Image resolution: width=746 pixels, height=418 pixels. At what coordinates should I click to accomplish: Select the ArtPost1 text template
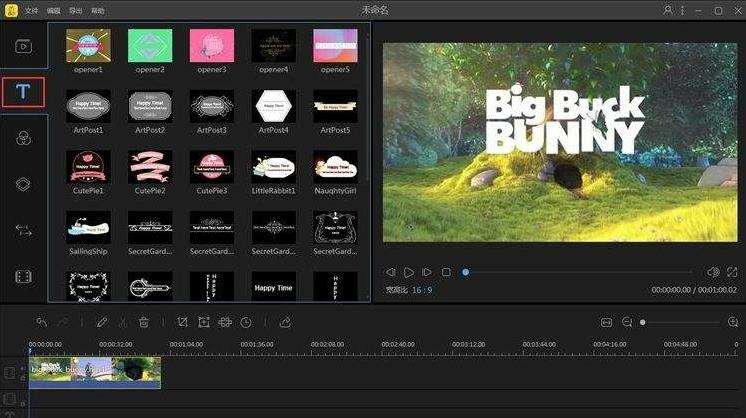pyautogui.click(x=88, y=107)
